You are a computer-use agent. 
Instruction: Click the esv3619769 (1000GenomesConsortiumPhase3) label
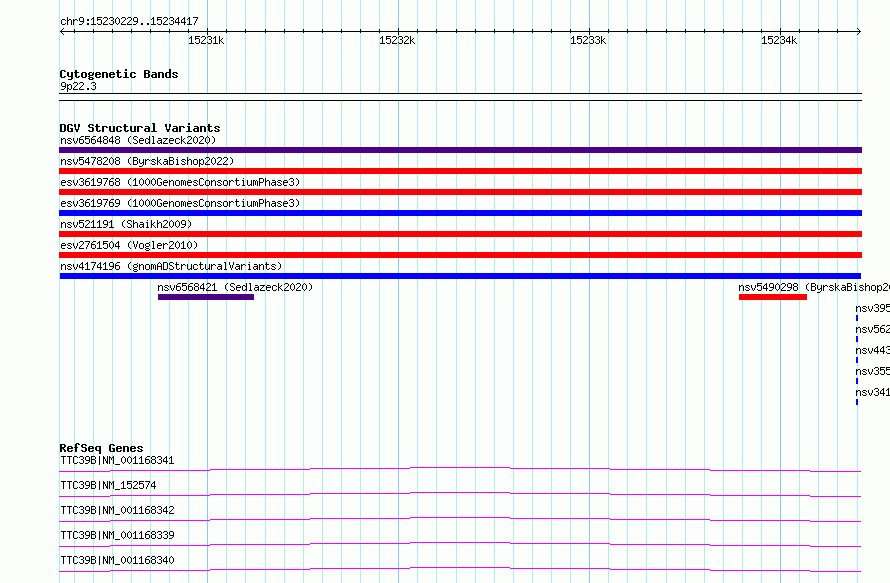pyautogui.click(x=180, y=203)
